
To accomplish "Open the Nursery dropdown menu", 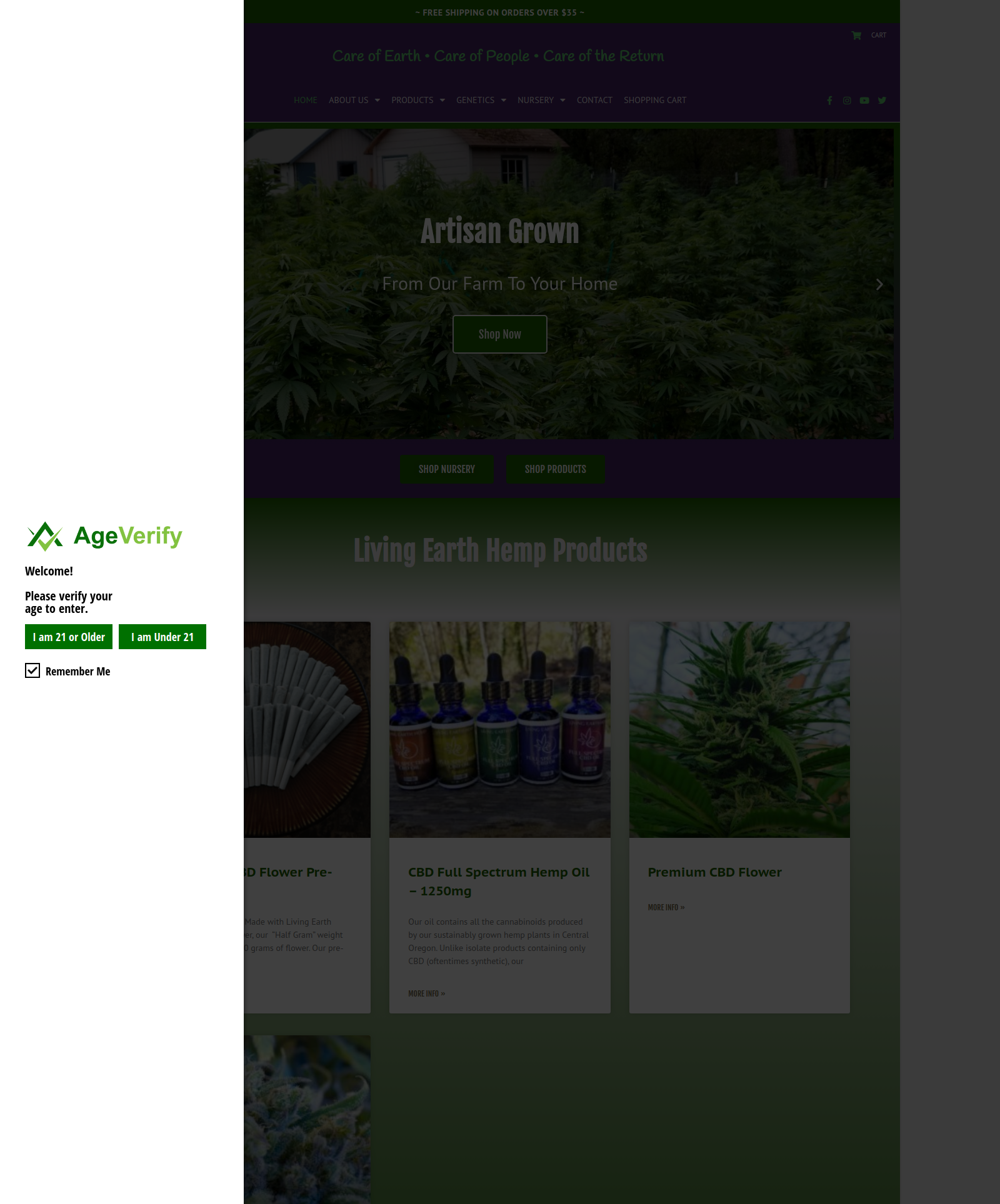I will (541, 101).
